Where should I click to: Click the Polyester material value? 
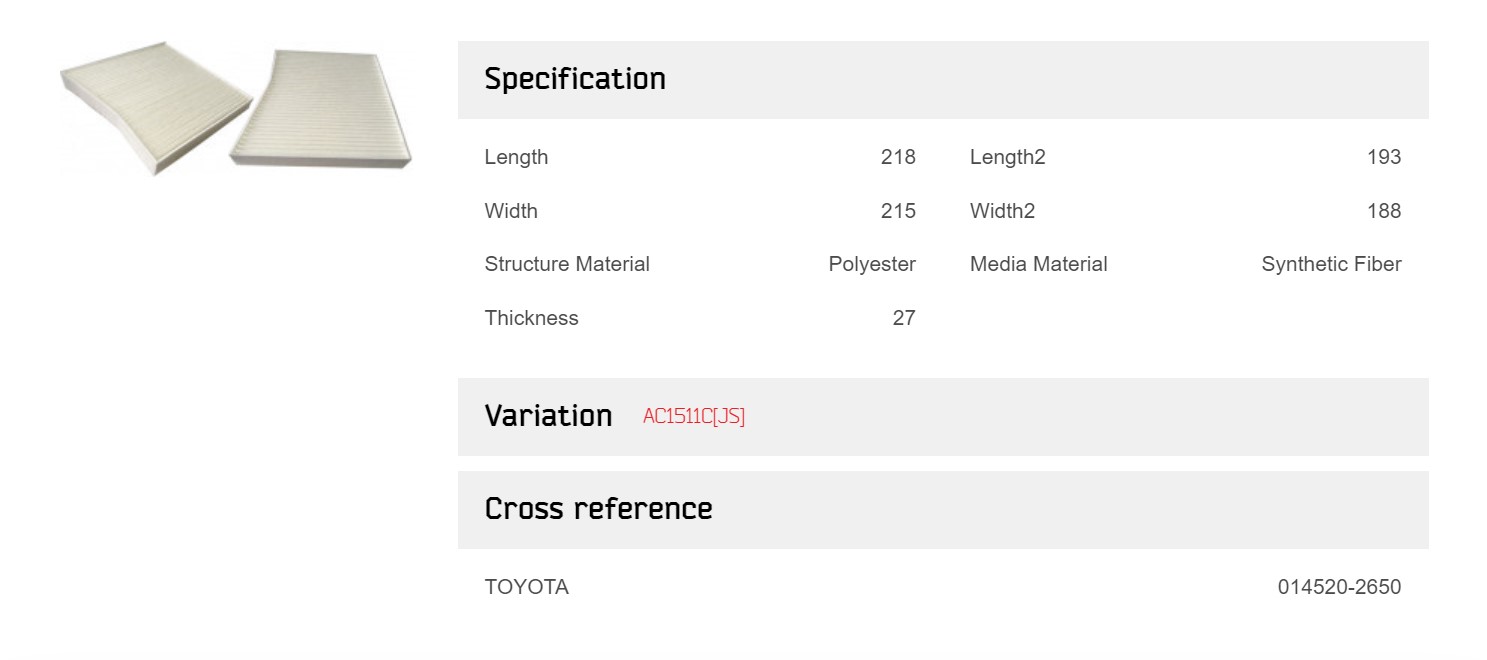pos(872,264)
